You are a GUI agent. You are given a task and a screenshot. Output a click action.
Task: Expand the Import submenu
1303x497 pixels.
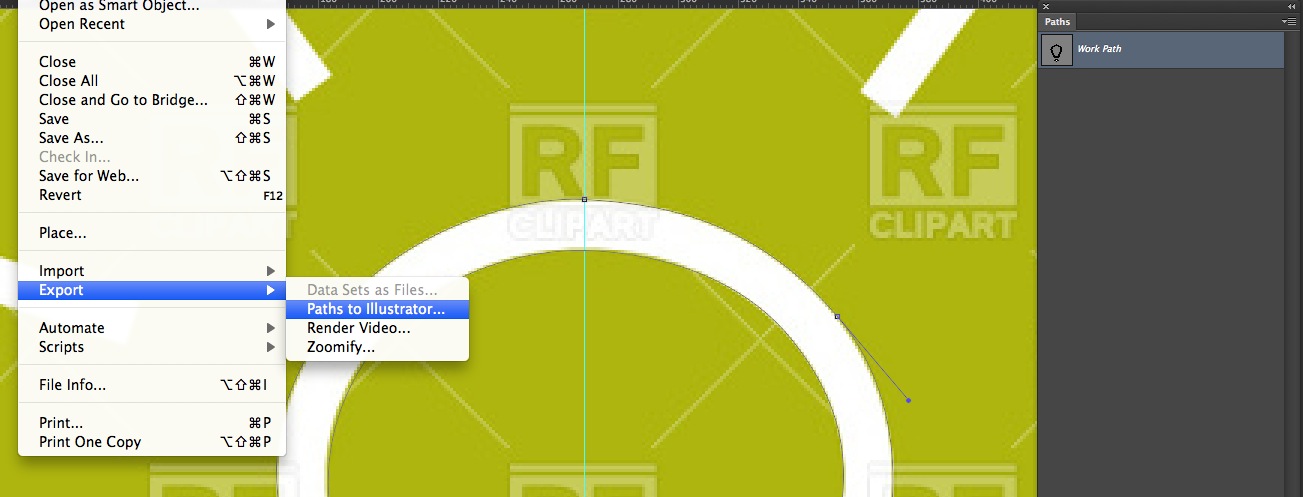[152, 271]
